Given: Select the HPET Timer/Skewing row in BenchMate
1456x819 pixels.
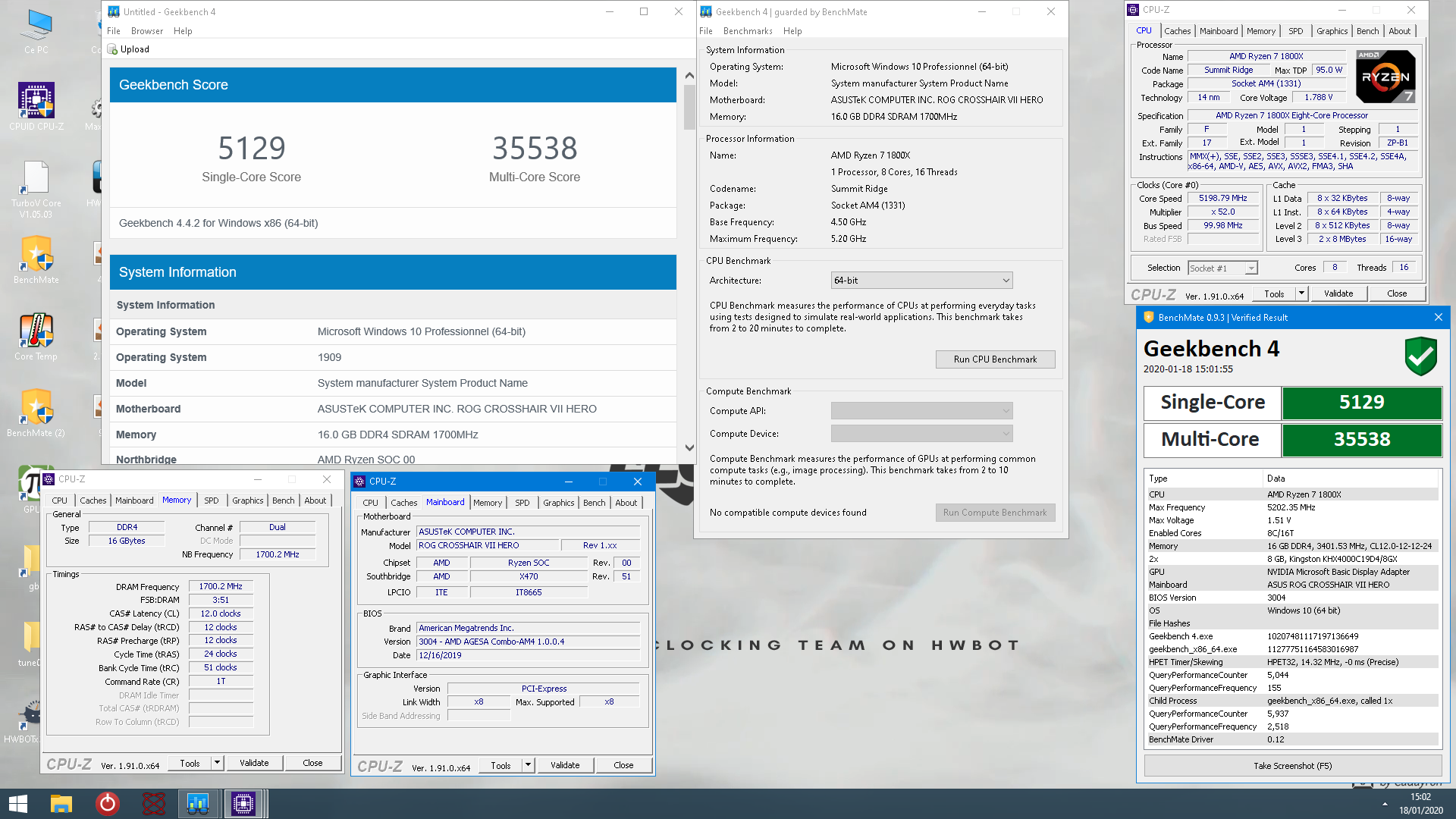Looking at the screenshot, I should [1291, 662].
